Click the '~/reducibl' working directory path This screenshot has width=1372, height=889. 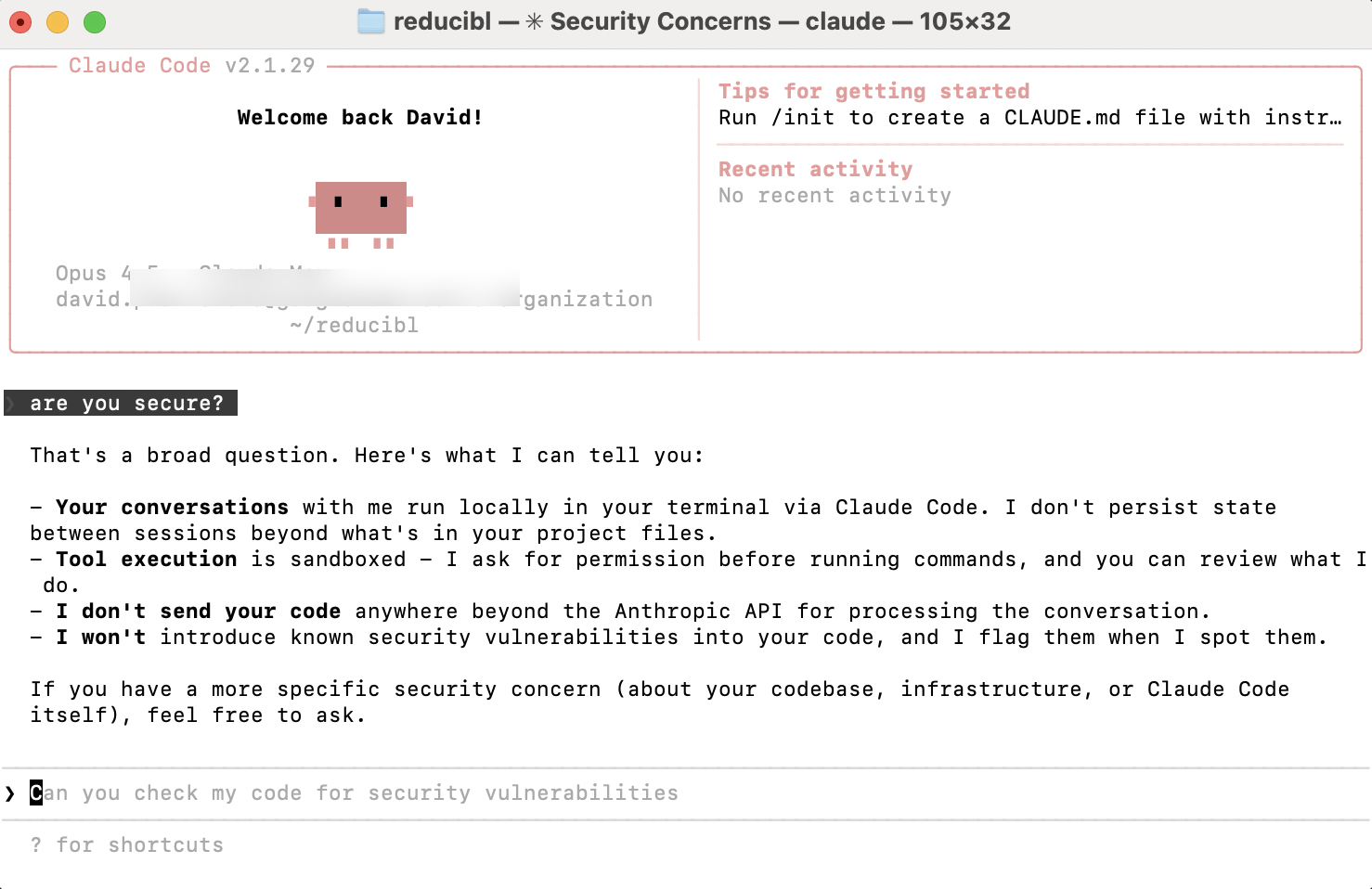(354, 325)
